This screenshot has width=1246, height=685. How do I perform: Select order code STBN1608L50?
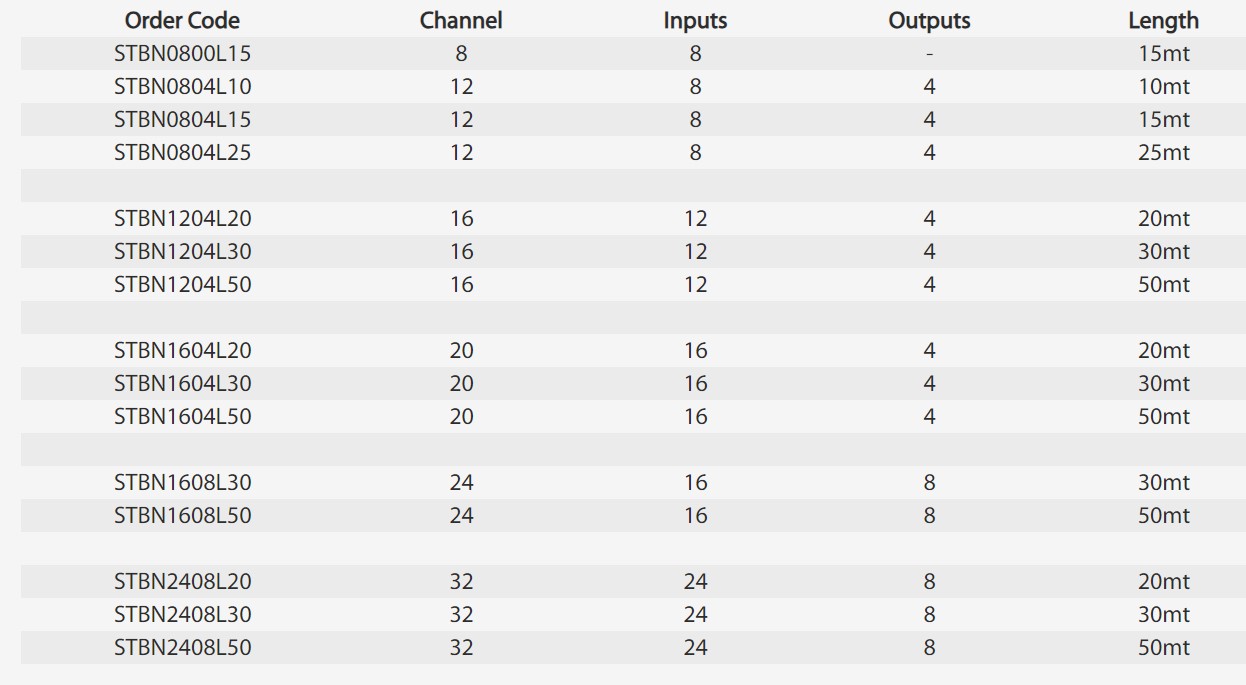click(x=182, y=516)
